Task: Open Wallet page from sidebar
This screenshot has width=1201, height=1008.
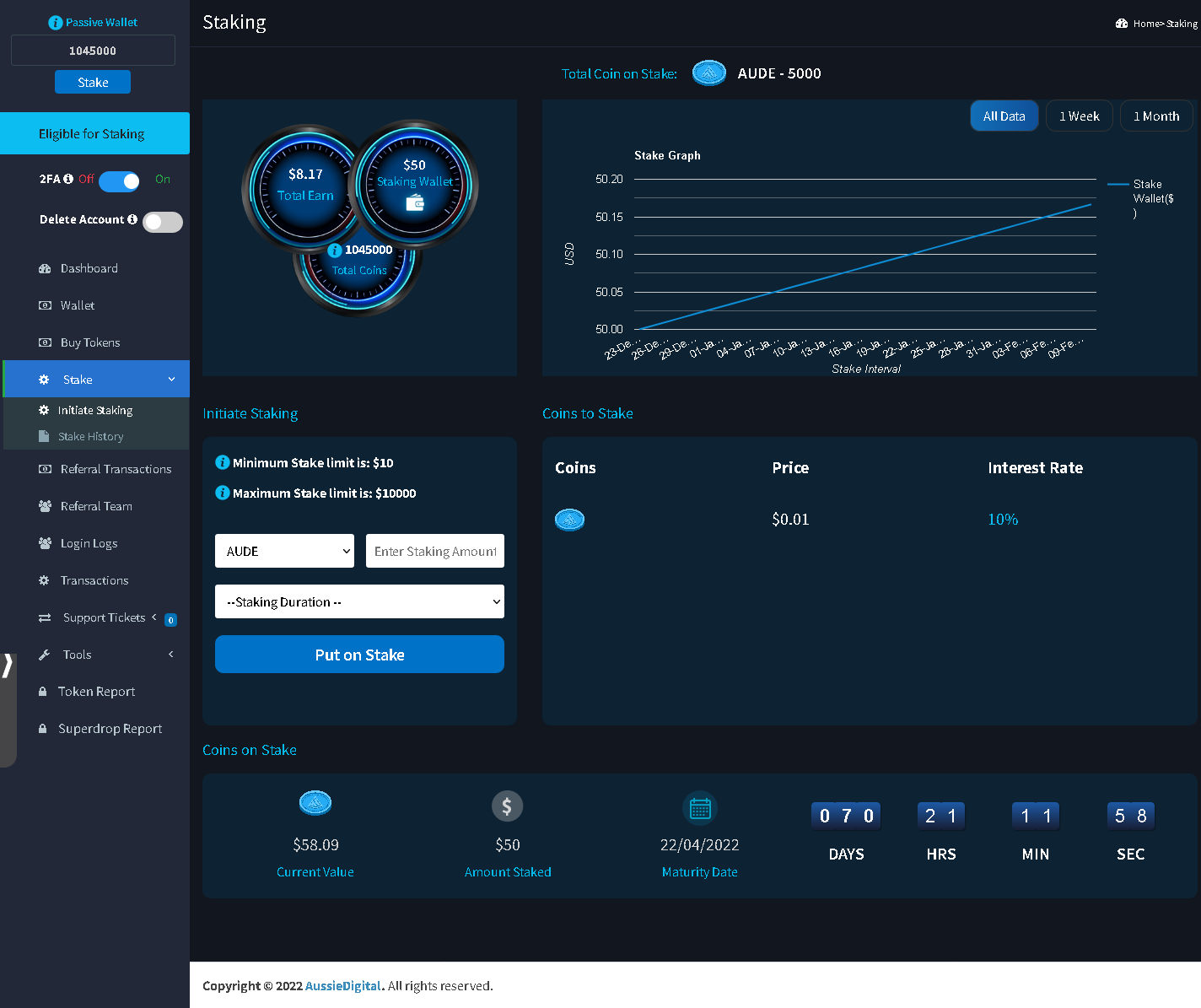Action: tap(78, 305)
